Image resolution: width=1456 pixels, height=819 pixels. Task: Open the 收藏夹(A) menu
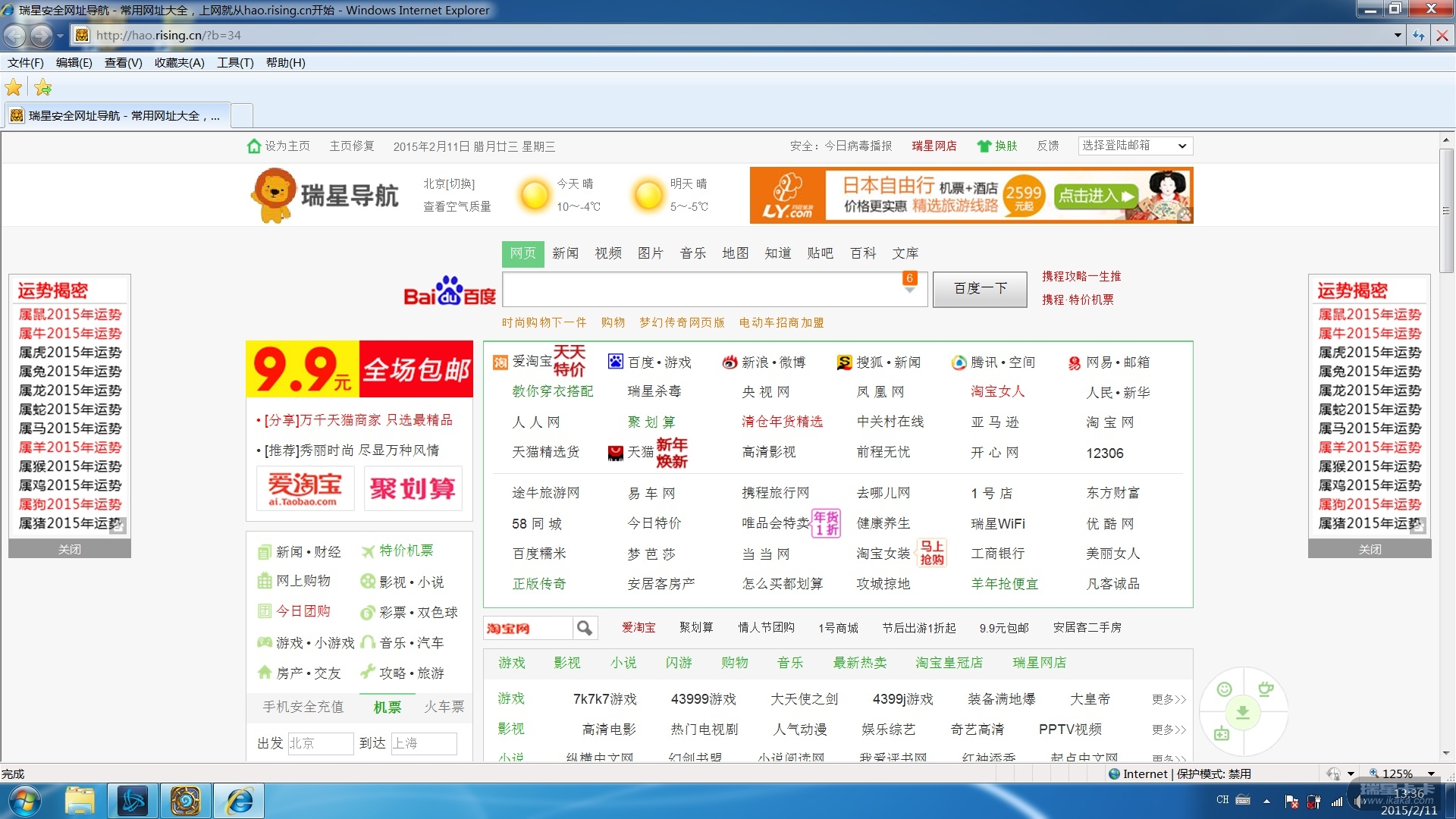(179, 63)
